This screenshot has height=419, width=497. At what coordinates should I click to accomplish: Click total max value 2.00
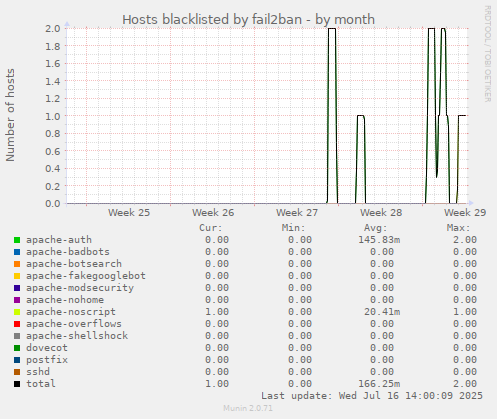coord(465,384)
